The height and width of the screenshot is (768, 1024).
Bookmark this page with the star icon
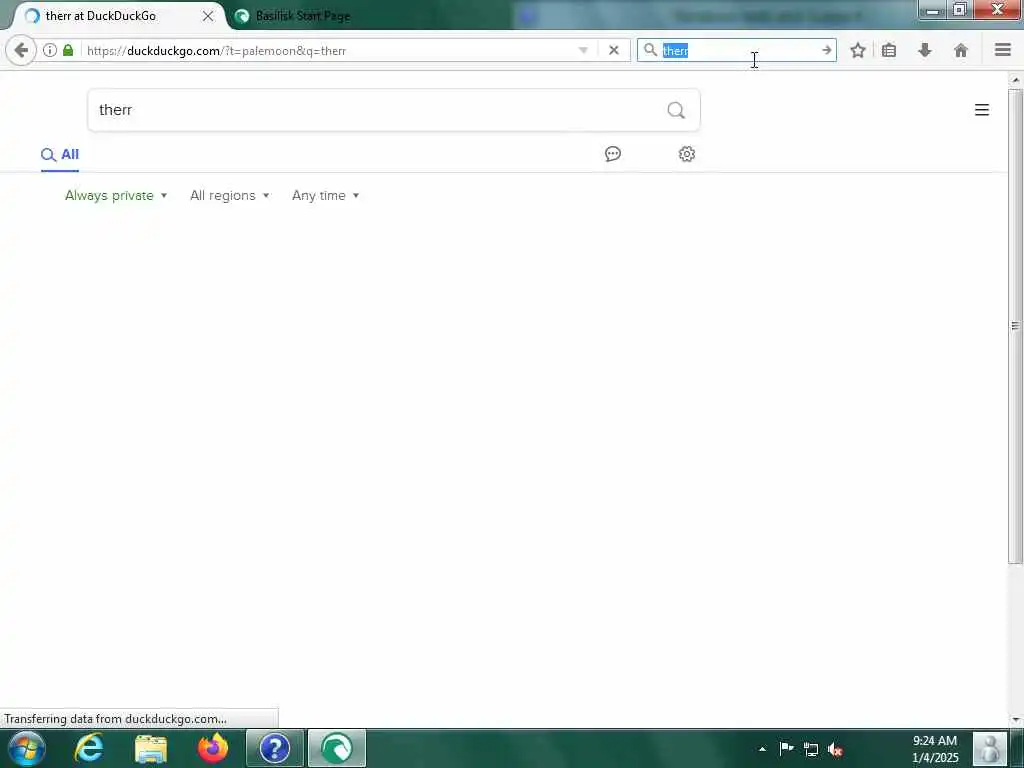click(857, 50)
